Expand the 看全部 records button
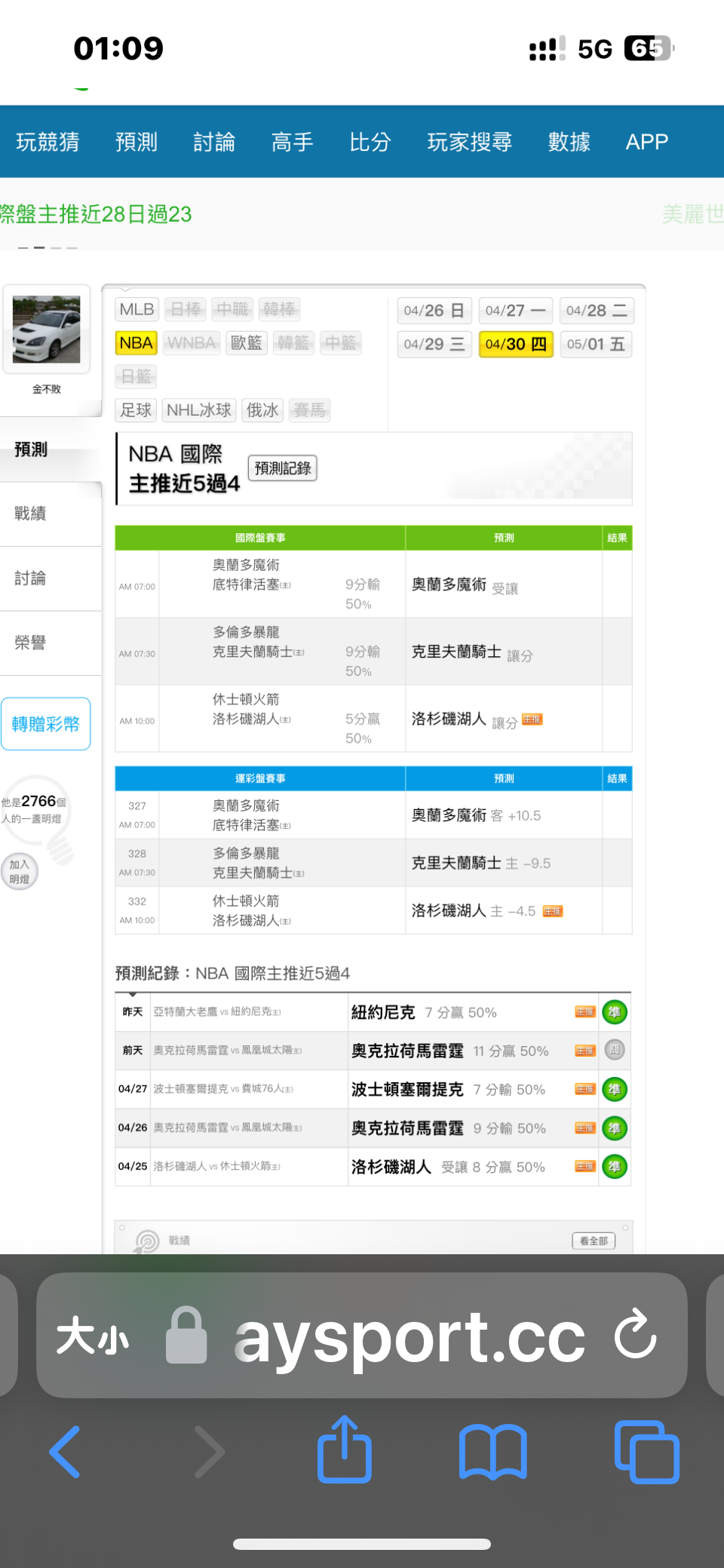Image resolution: width=724 pixels, height=1568 pixels. click(x=593, y=1241)
